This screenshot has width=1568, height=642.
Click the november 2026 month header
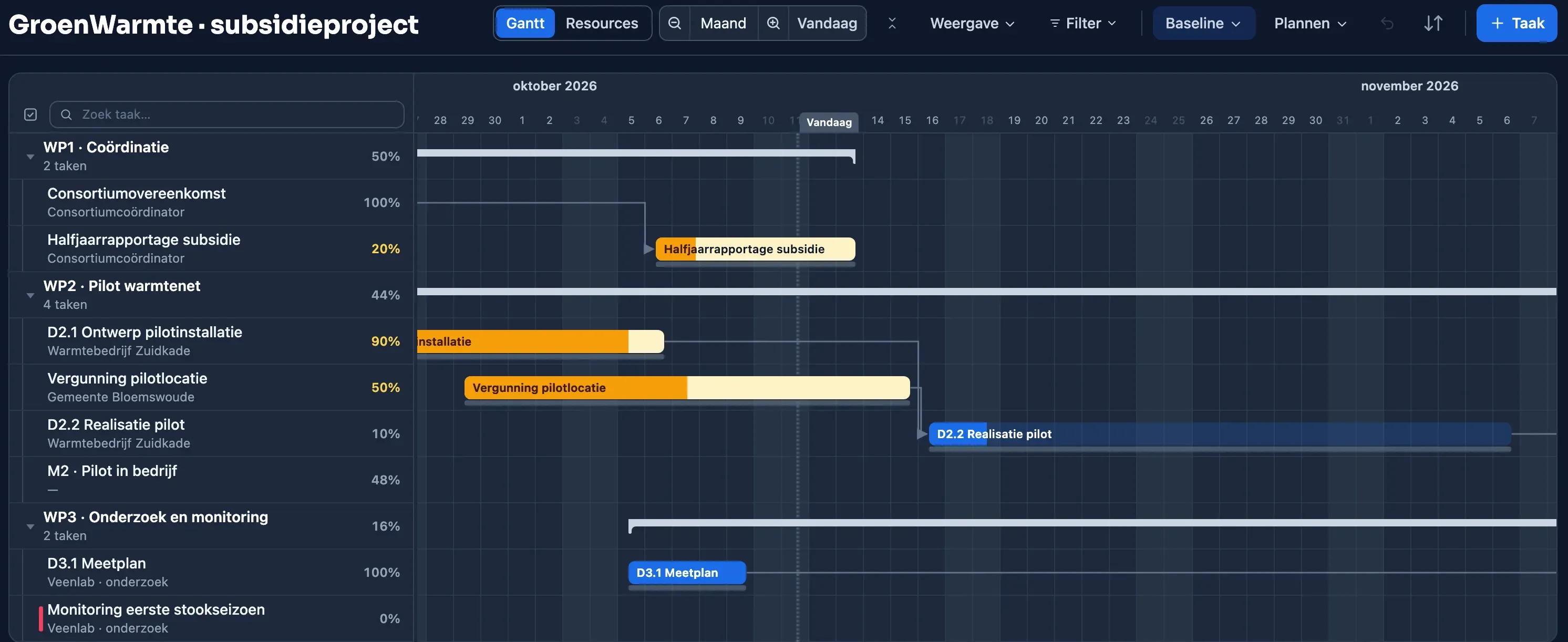(x=1409, y=86)
